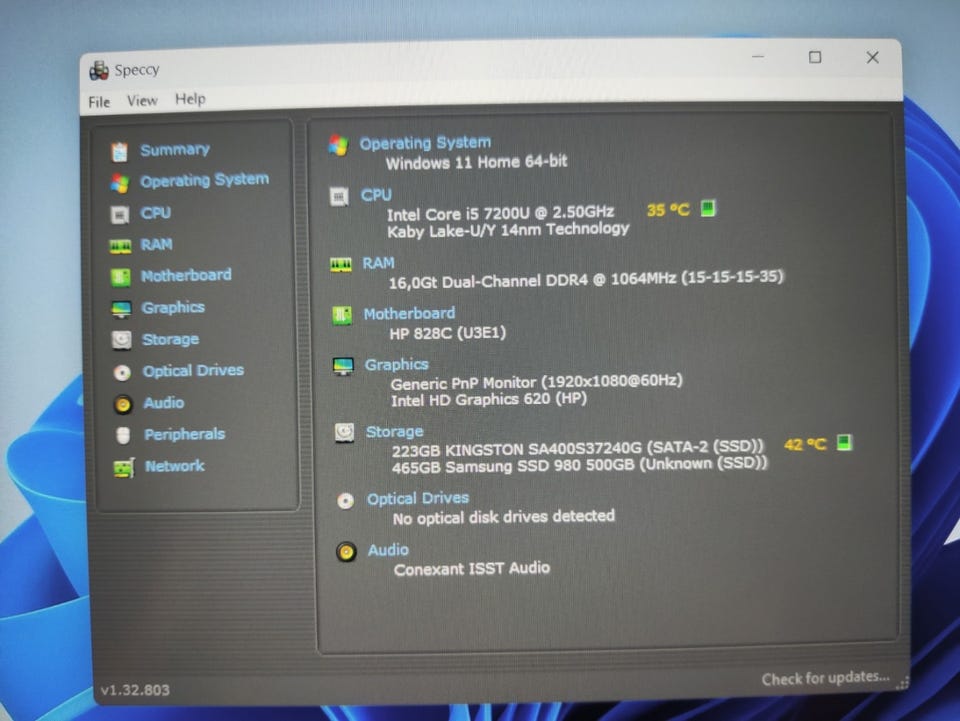
Task: Select 'No optical disk drives detected' text
Action: [x=504, y=517]
